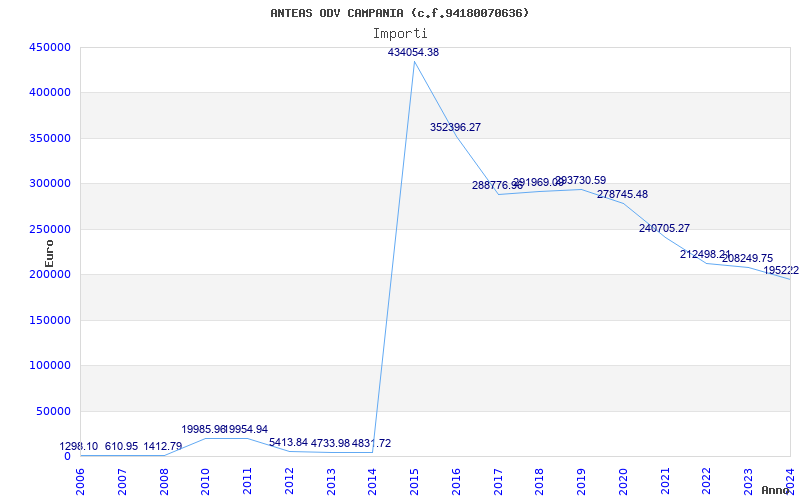Click the data label 278745.48

tap(622, 194)
